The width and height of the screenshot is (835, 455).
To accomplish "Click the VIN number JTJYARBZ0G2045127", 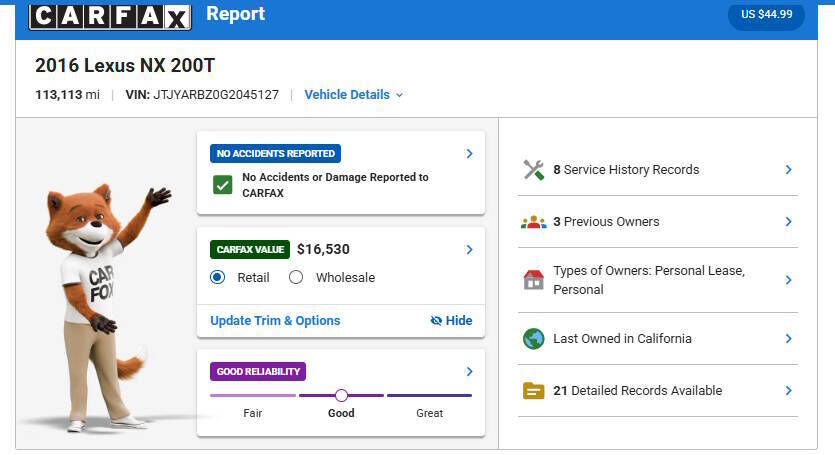I will pos(216,95).
